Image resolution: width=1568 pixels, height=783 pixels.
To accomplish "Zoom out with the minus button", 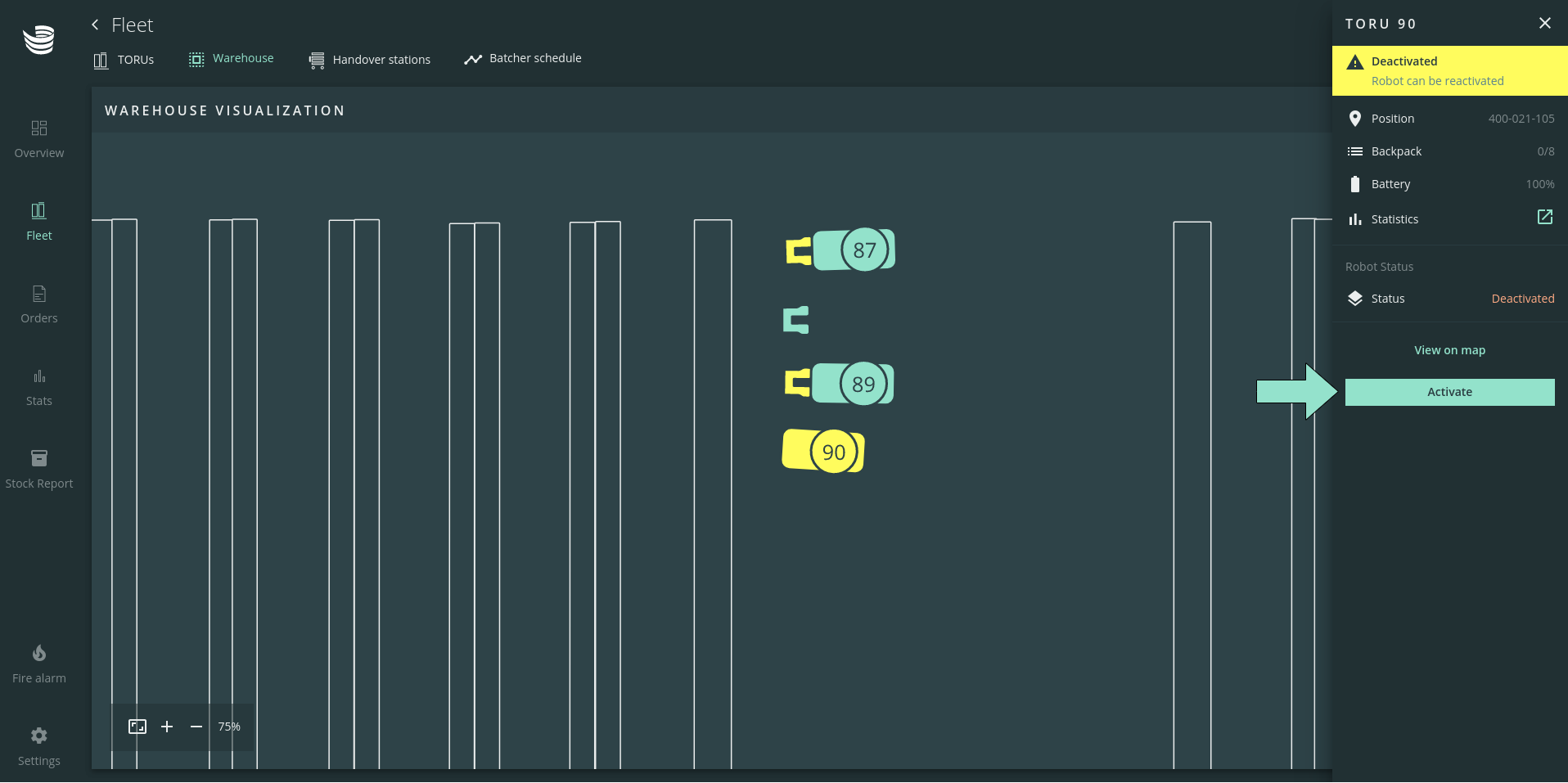I will point(196,727).
